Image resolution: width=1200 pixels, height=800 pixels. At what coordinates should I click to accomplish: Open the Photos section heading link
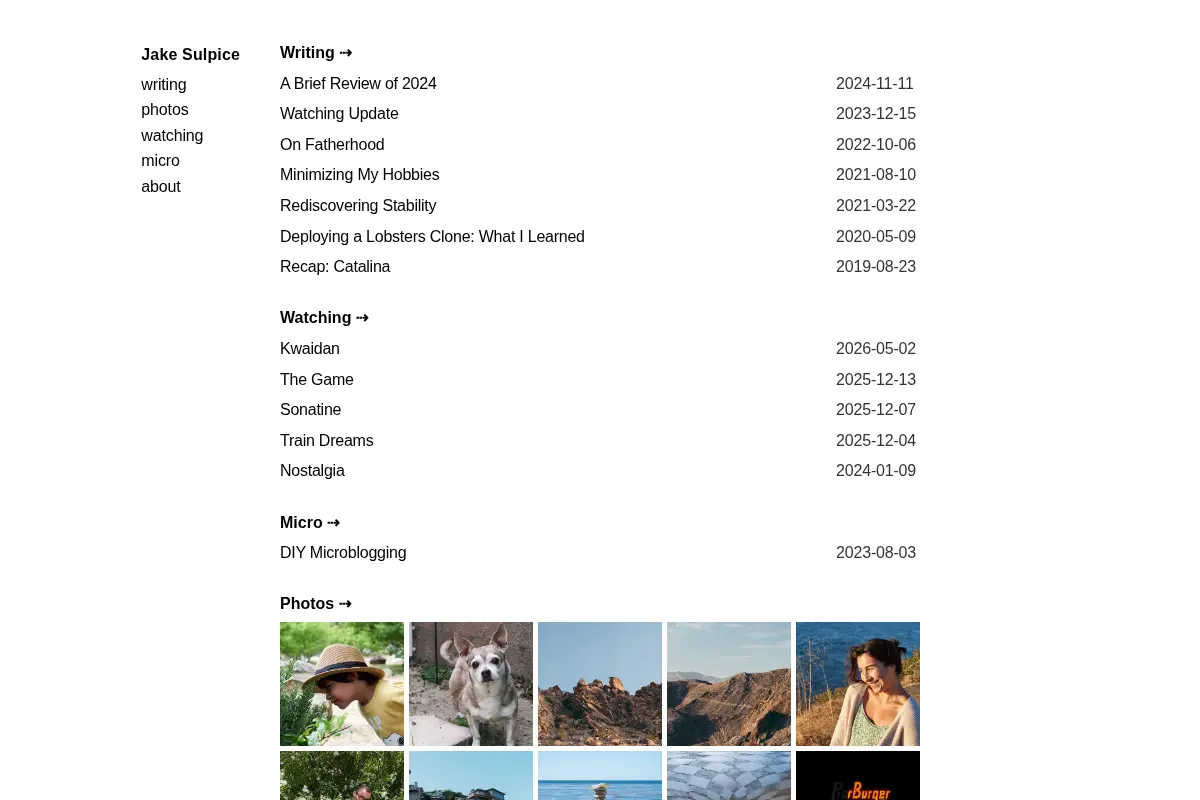click(316, 604)
